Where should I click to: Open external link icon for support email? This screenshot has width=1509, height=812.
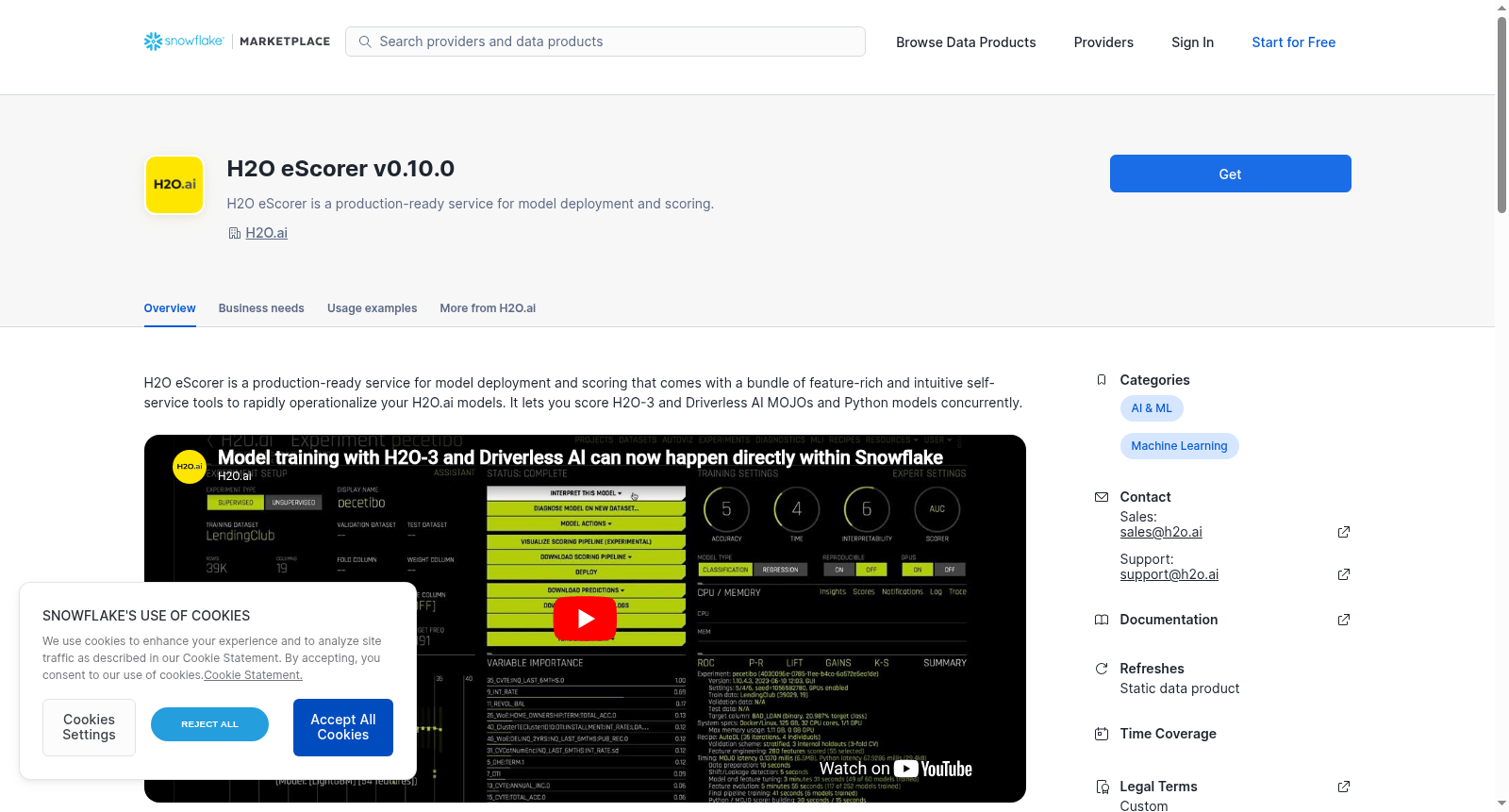(x=1344, y=574)
